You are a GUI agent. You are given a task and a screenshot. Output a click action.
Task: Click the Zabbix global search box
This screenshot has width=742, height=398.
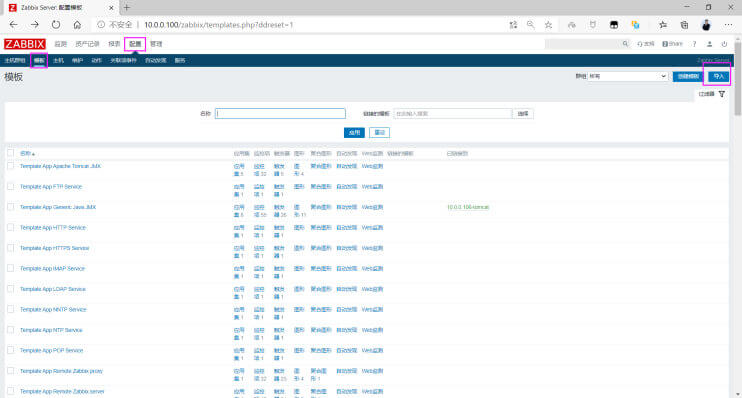(588, 44)
